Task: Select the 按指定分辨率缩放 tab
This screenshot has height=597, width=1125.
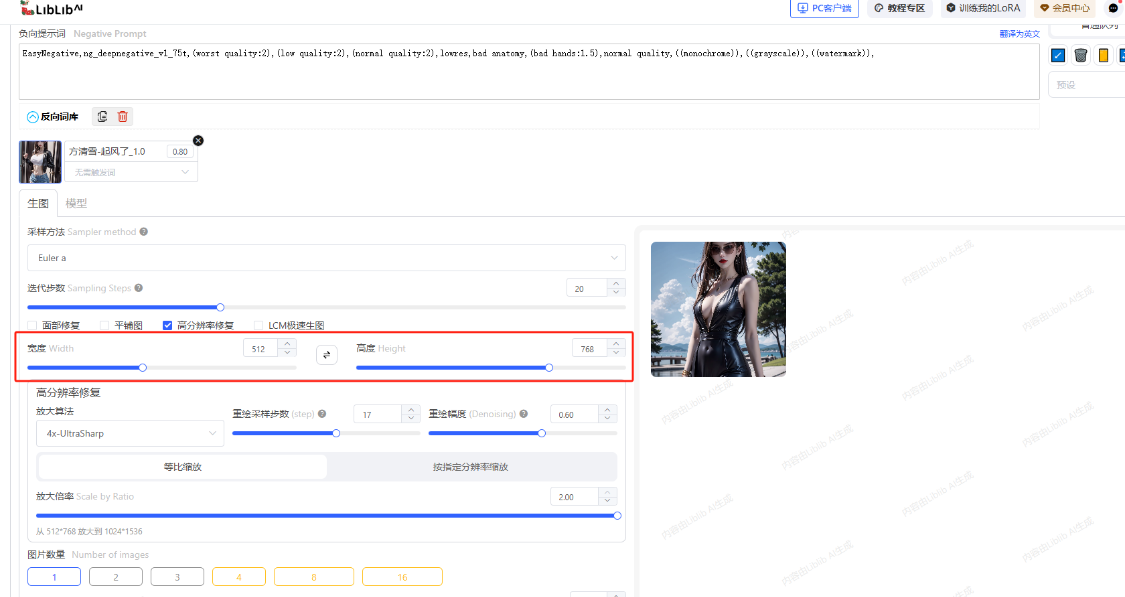Action: 471,467
